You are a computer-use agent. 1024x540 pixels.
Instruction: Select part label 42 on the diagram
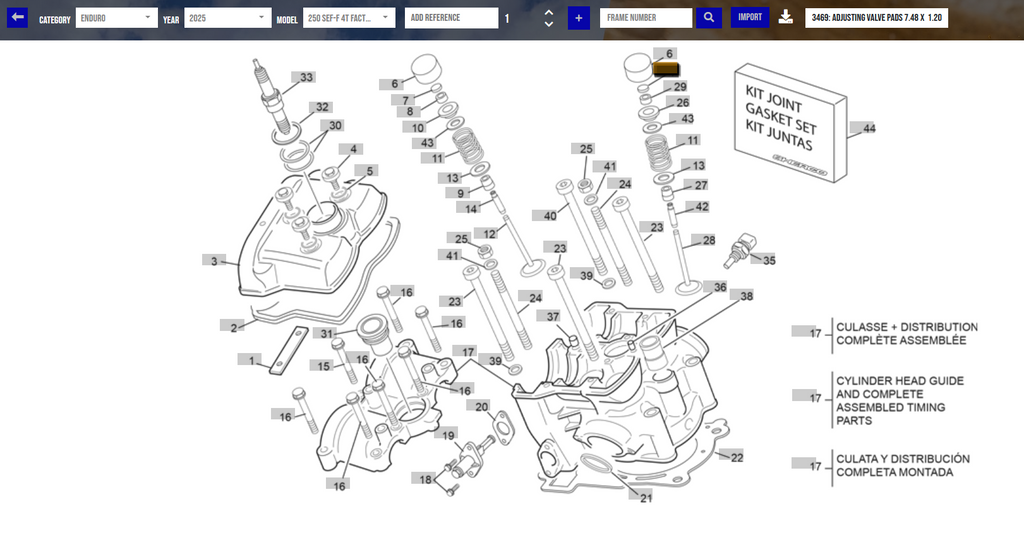[698, 206]
